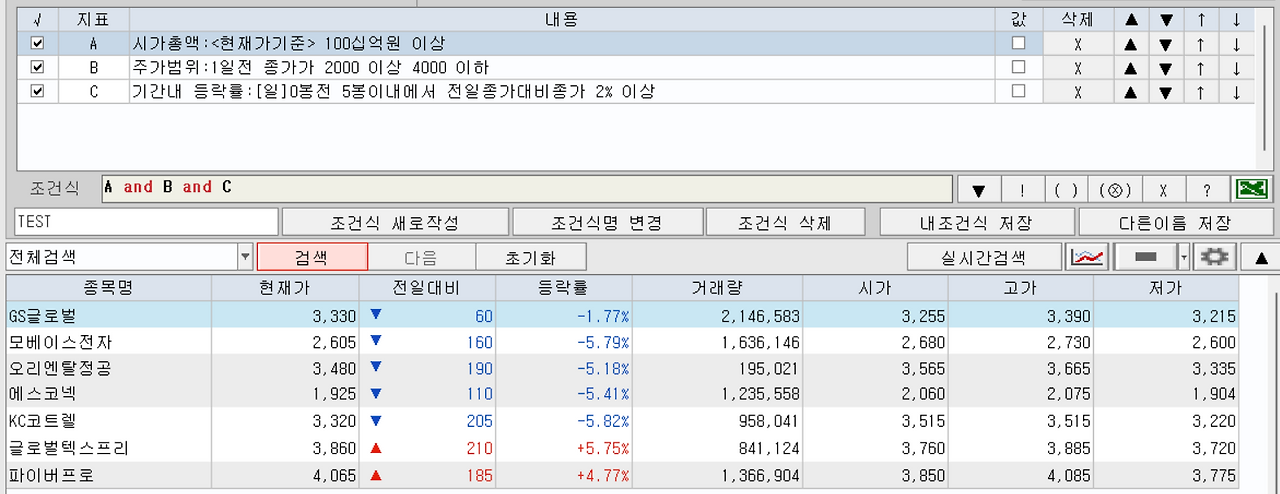This screenshot has height=494, width=1280.
Task: Move condition A down one row
Action: coord(1164,44)
